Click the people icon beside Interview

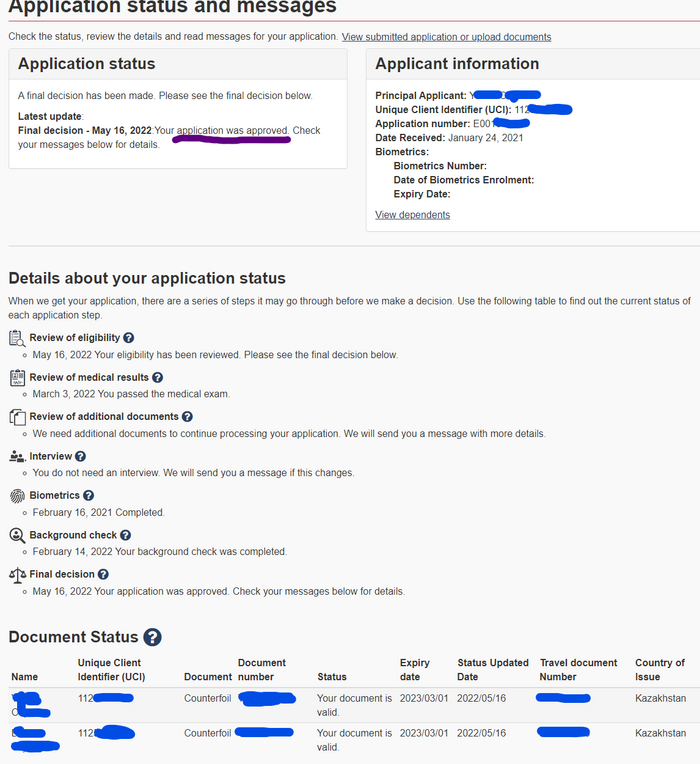[x=17, y=456]
